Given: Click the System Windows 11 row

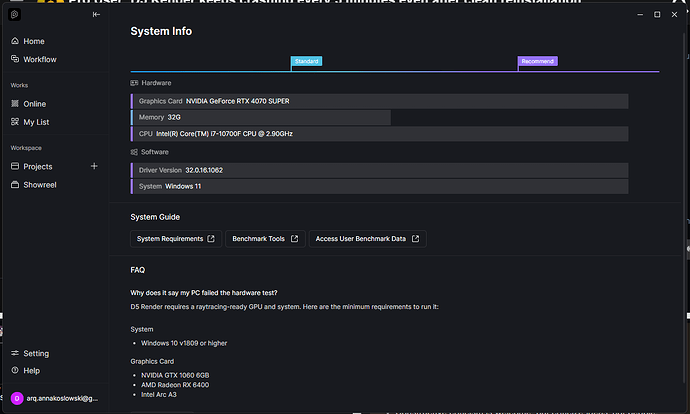Looking at the screenshot, I should [x=379, y=187].
